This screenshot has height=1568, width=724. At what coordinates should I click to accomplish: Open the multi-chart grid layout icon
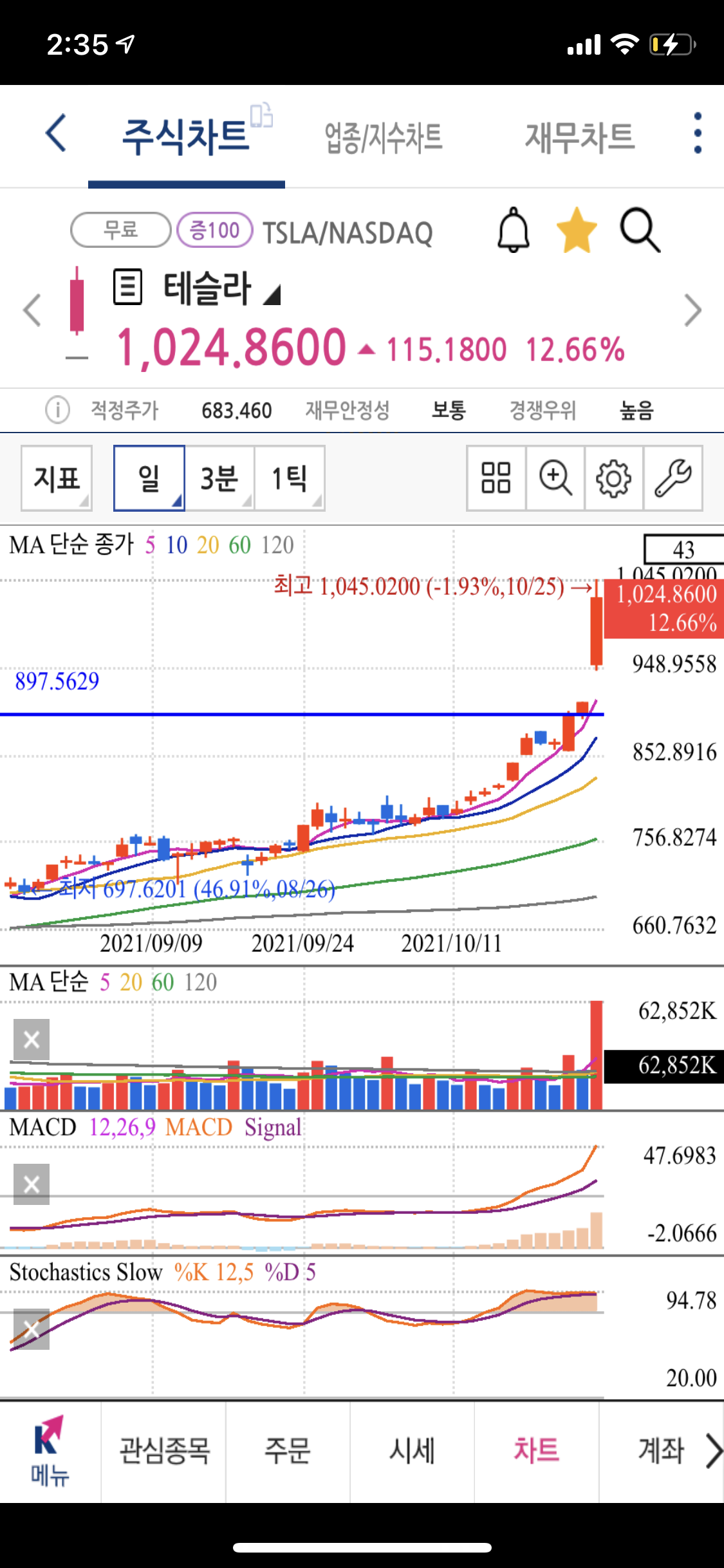coord(496,478)
